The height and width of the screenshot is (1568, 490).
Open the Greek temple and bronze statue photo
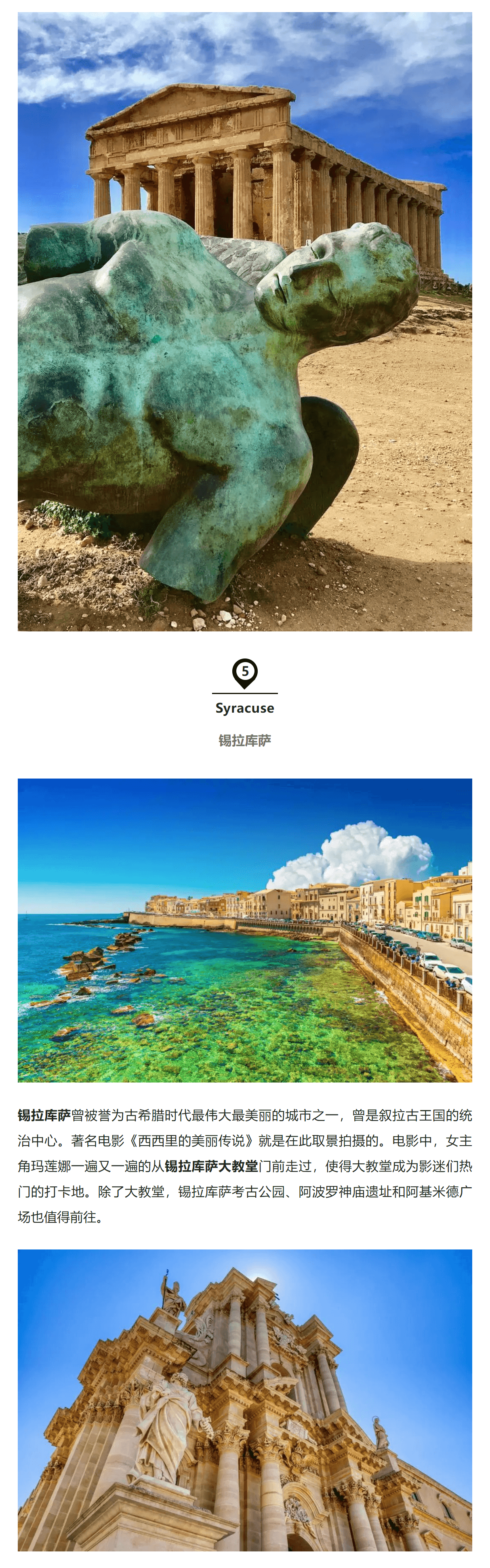[245, 321]
